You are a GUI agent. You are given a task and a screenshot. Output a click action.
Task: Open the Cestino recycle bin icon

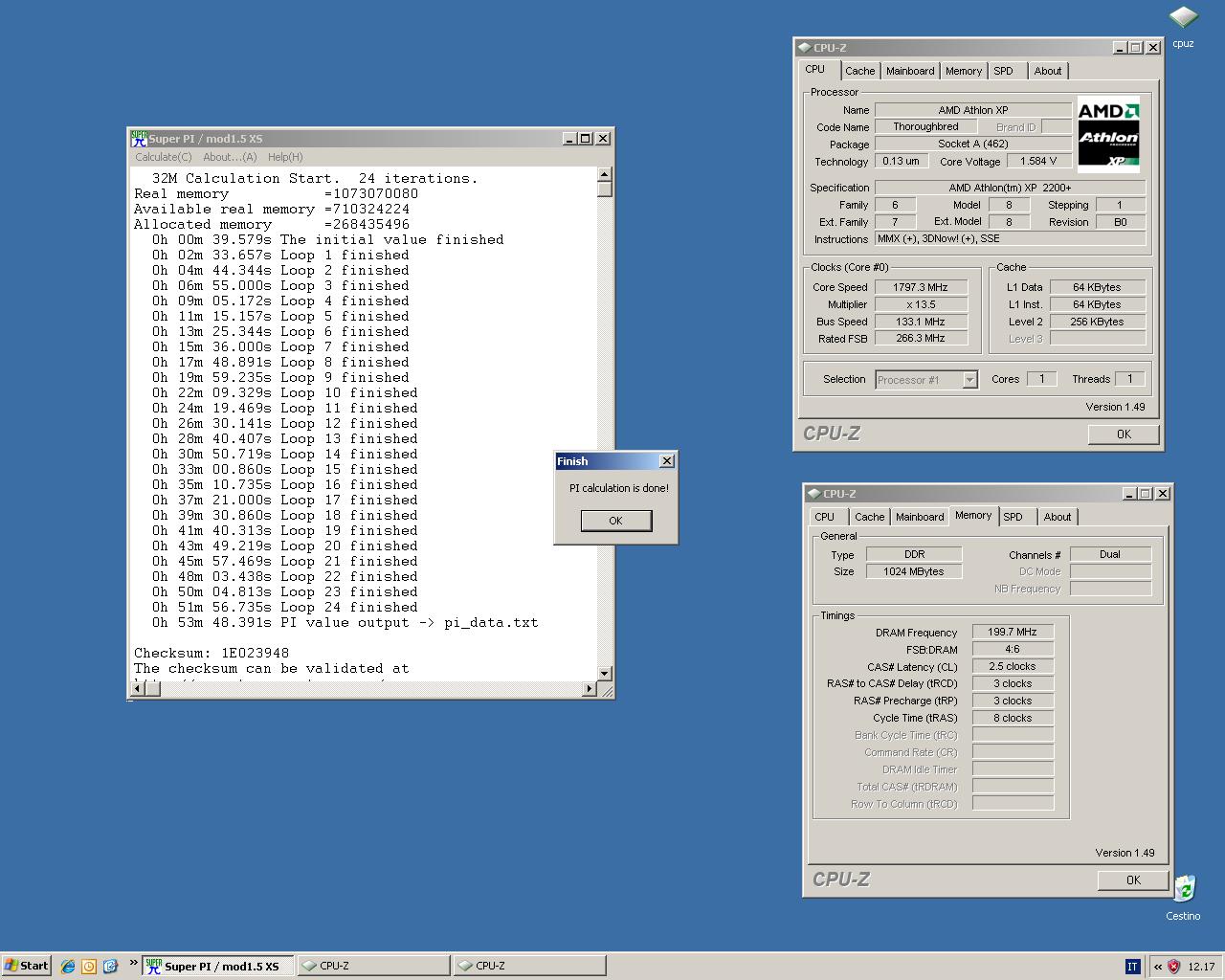click(x=1184, y=889)
